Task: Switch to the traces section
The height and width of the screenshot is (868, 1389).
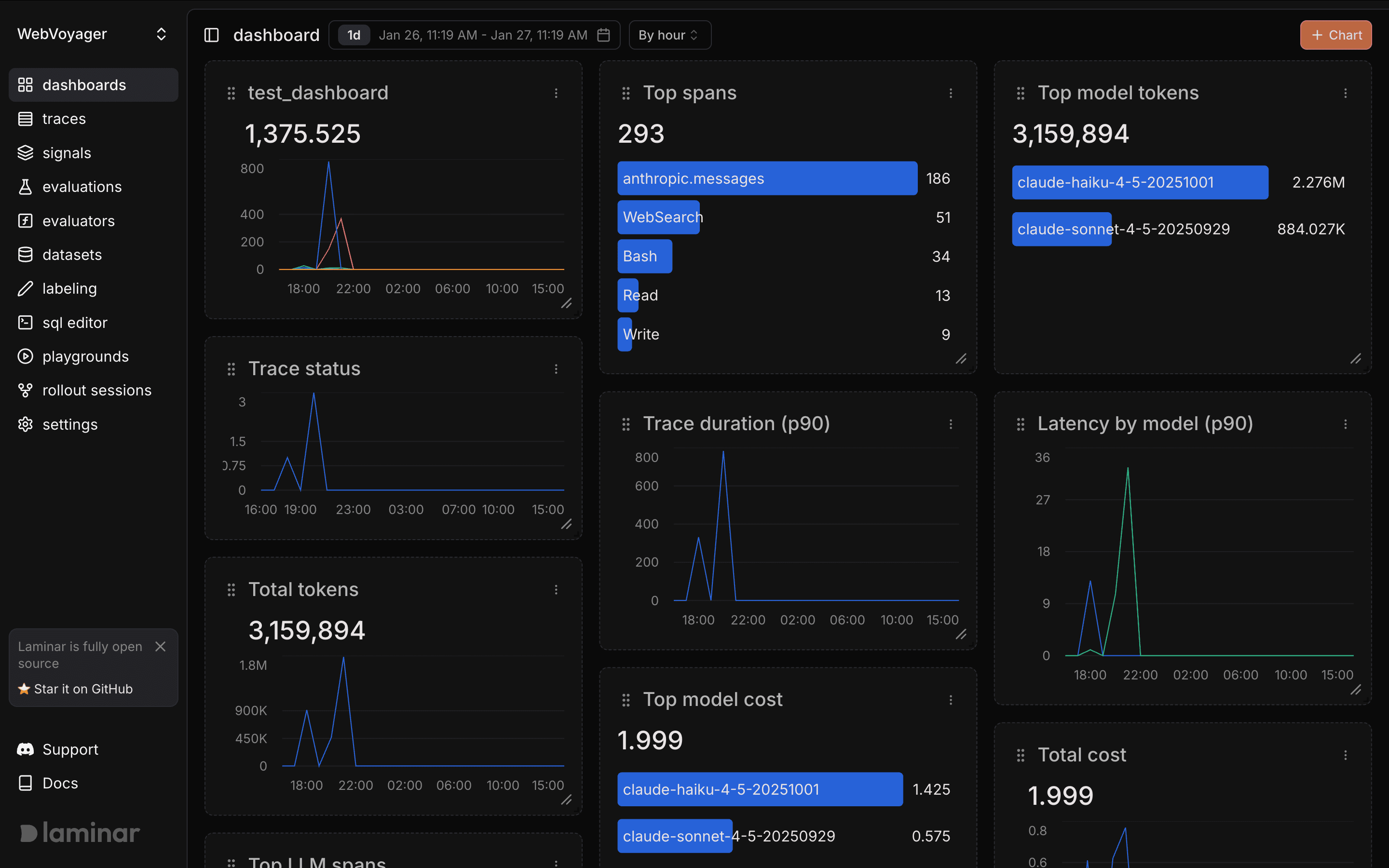Action: (64, 119)
